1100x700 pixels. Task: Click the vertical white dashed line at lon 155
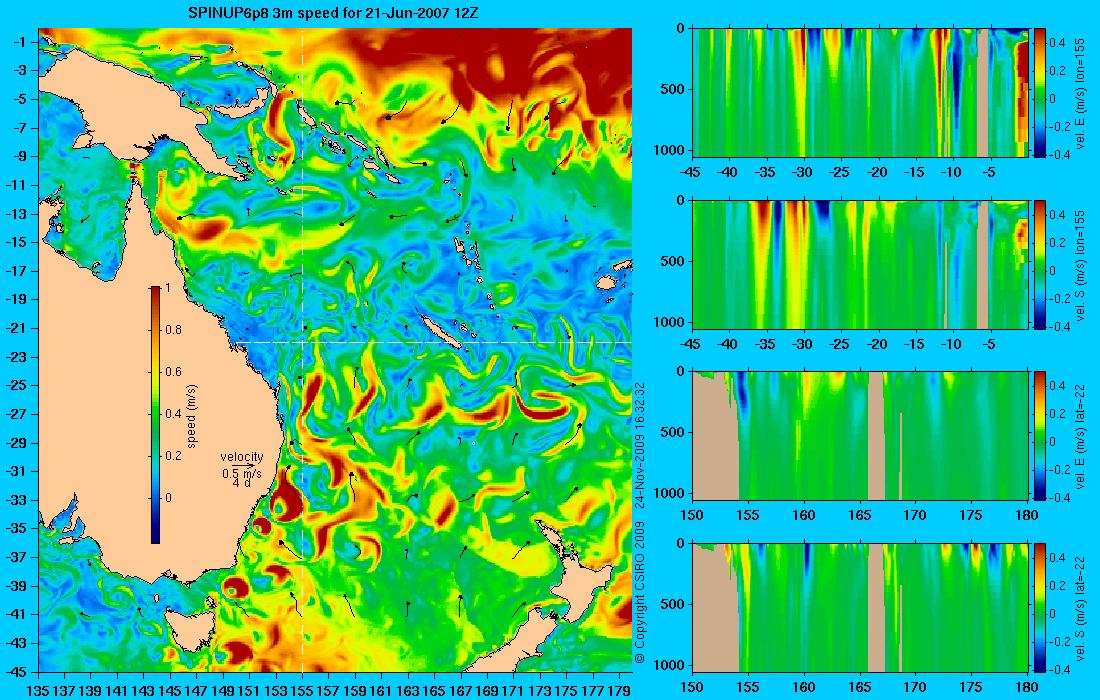302,350
